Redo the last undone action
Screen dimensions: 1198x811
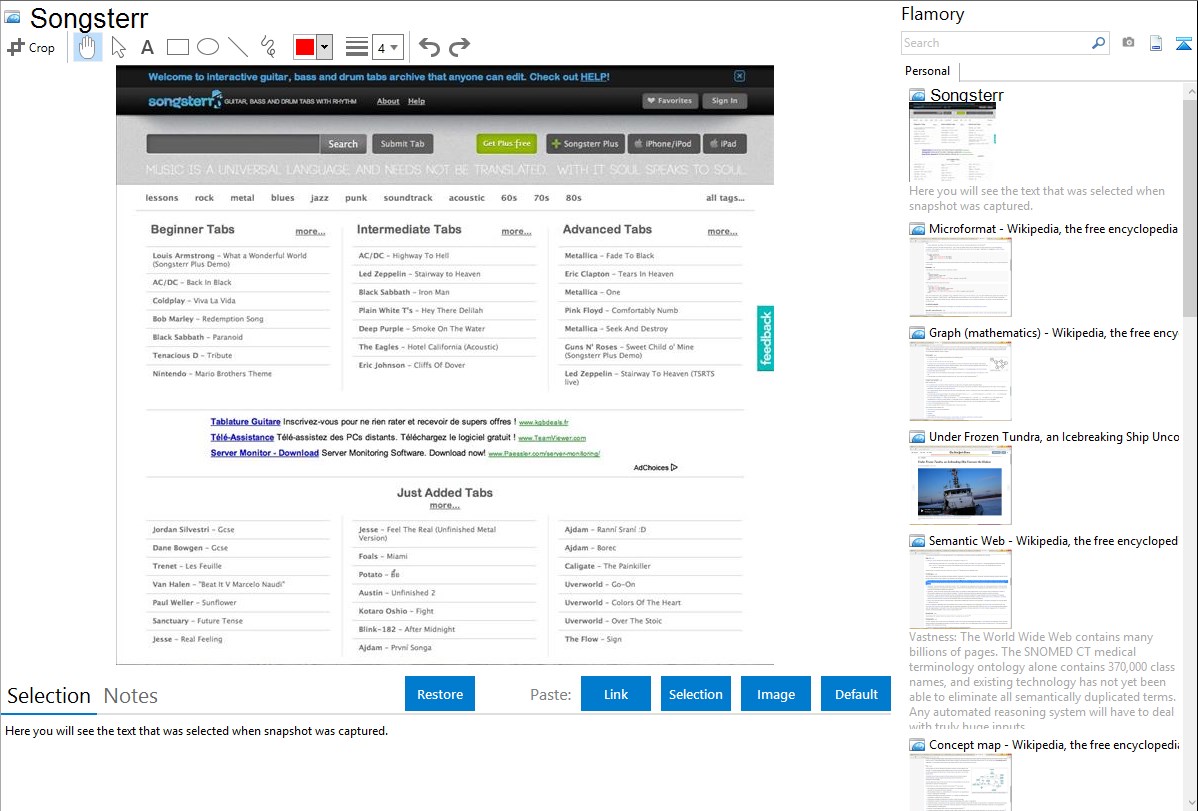point(459,47)
